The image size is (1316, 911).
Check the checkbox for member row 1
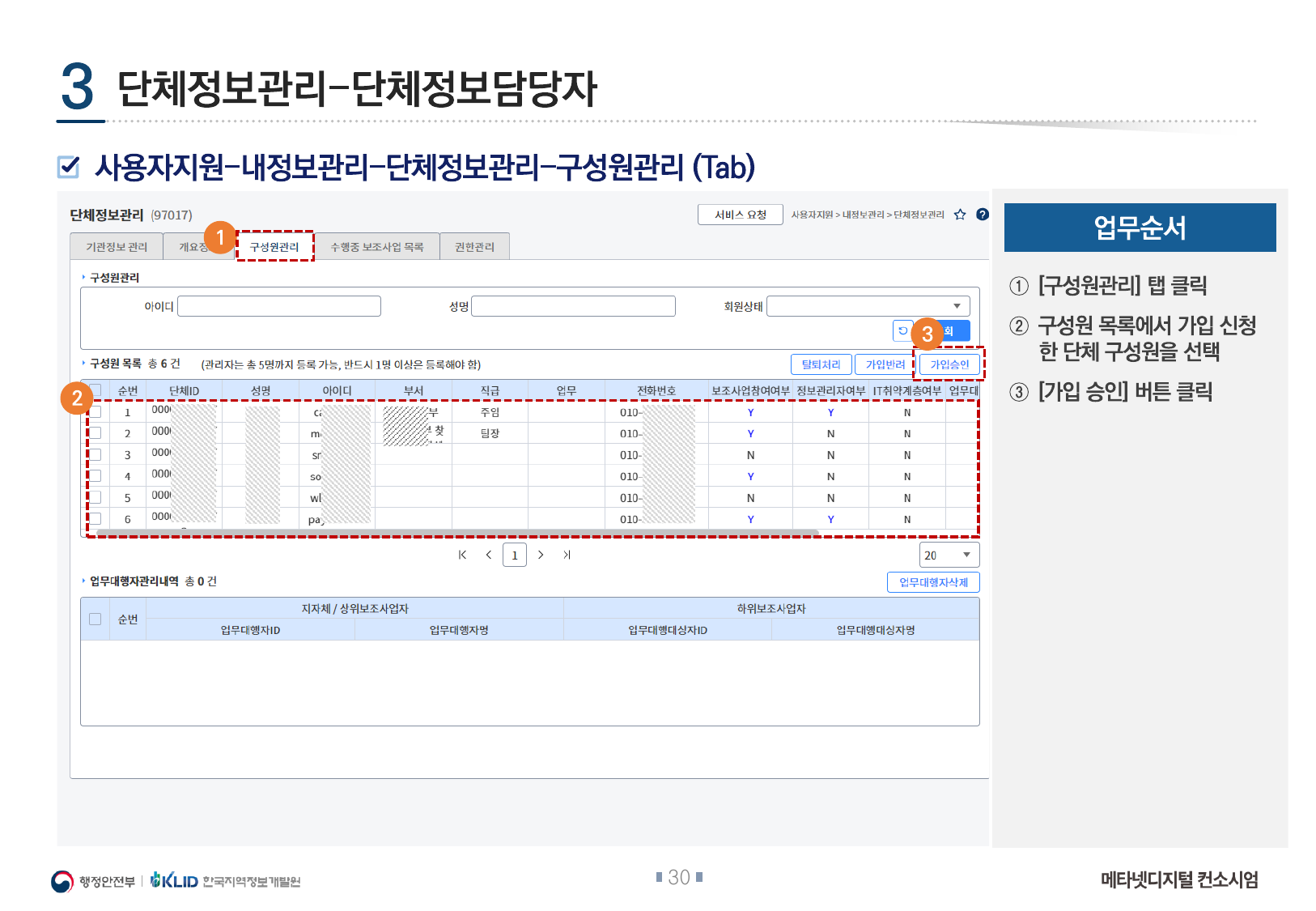click(96, 412)
